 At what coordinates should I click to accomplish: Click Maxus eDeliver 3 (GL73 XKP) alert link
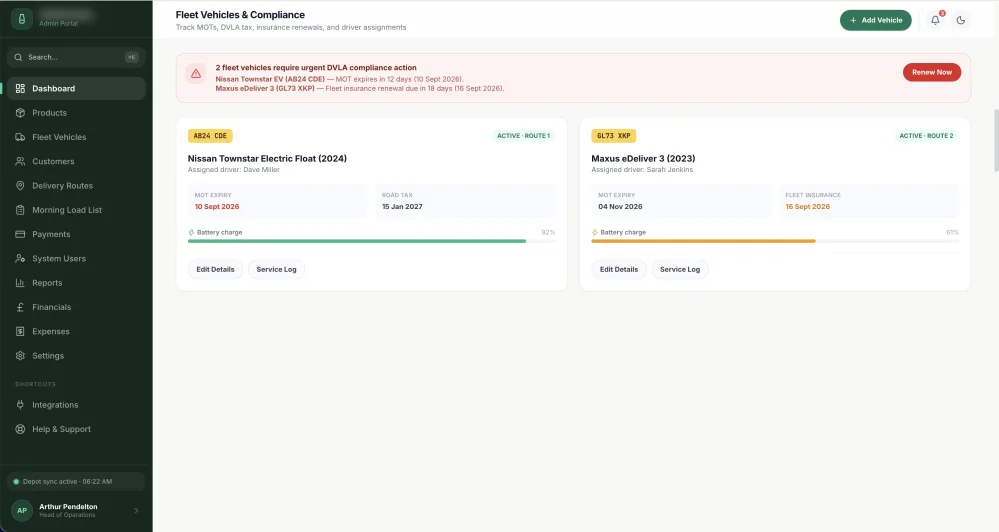(x=265, y=89)
